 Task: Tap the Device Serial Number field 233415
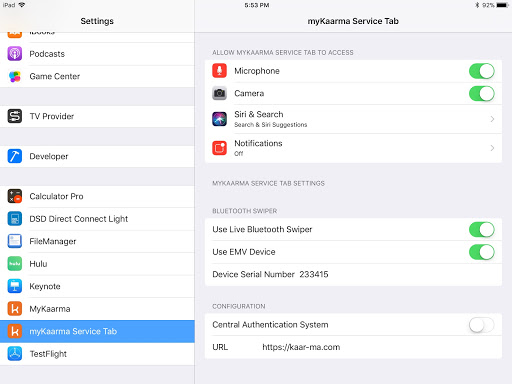click(x=353, y=275)
